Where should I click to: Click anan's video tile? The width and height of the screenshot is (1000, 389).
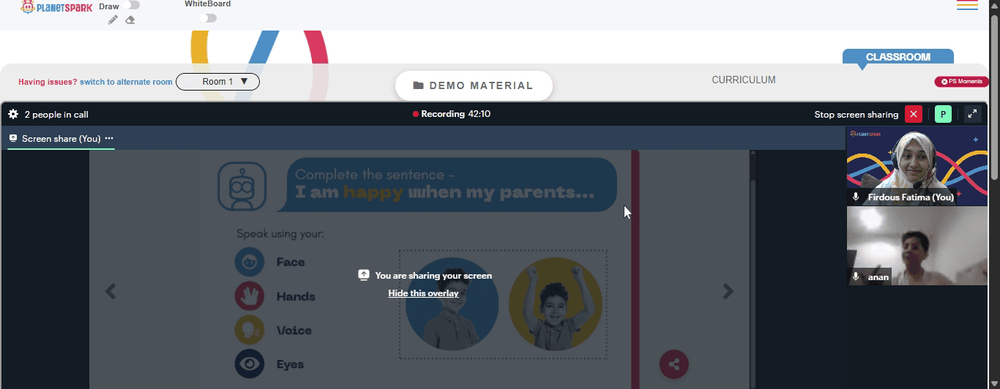(x=916, y=246)
